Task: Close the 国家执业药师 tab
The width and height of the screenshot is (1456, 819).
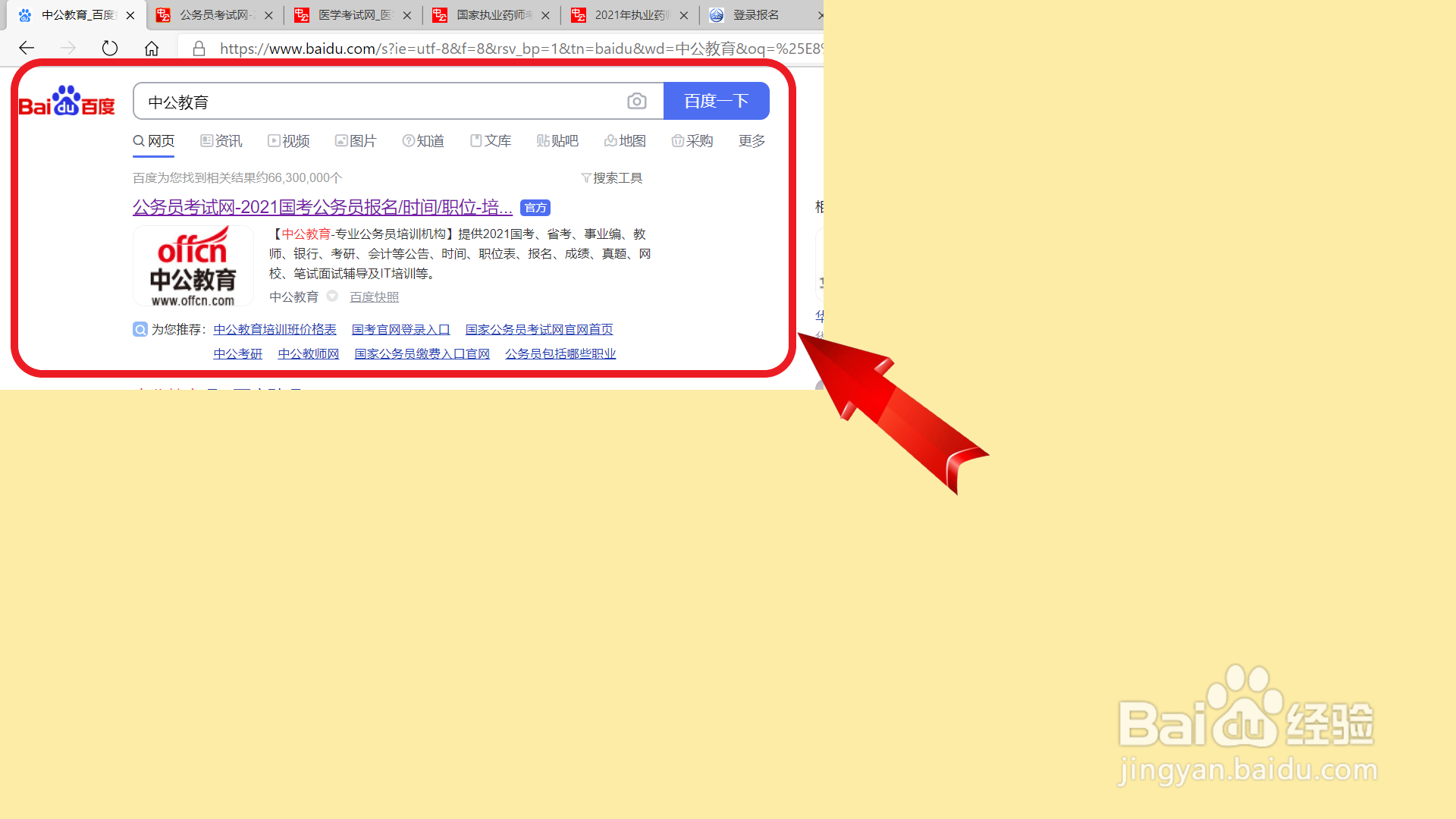Action: pos(545,15)
